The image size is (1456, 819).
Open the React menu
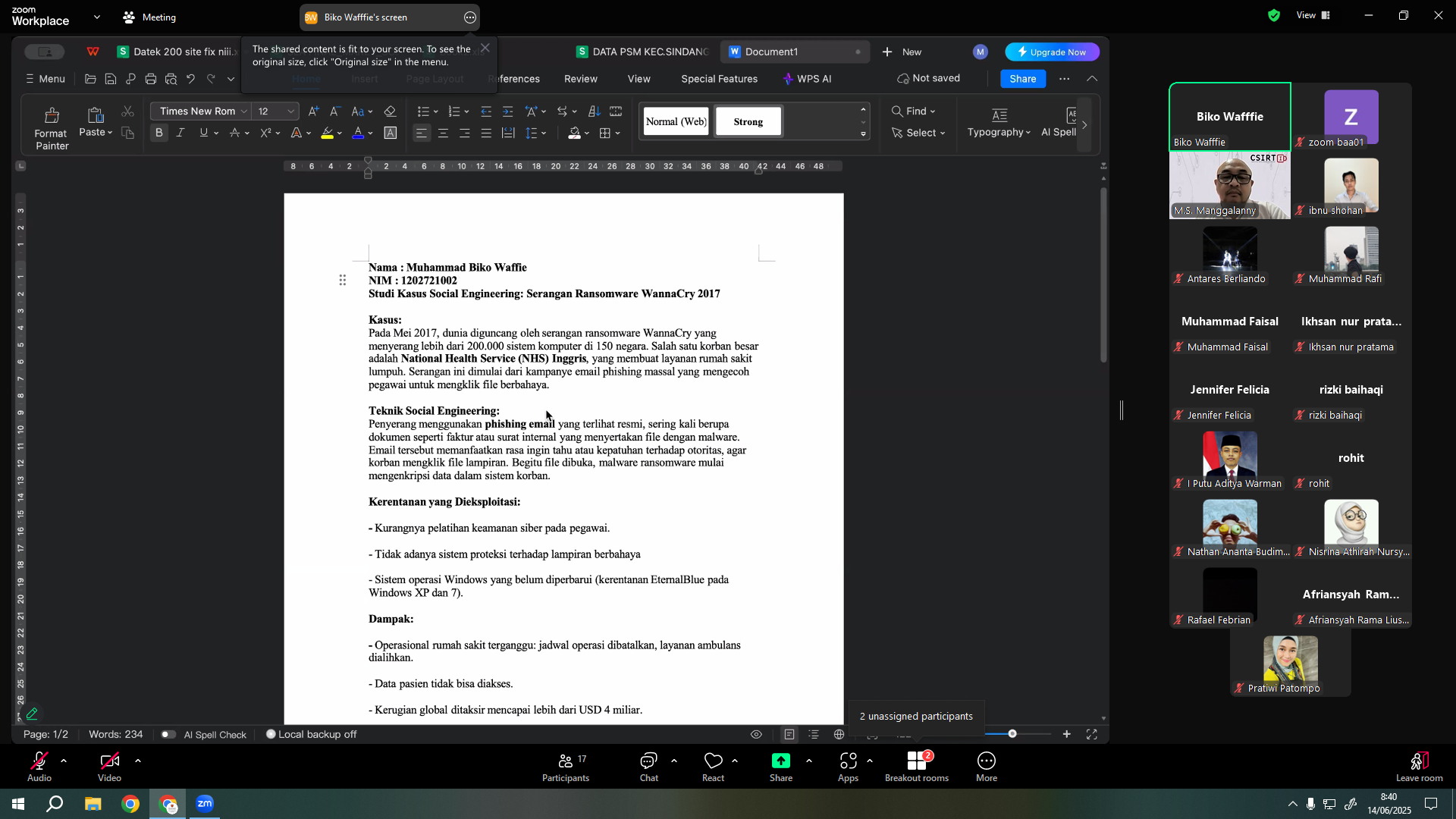(x=714, y=767)
